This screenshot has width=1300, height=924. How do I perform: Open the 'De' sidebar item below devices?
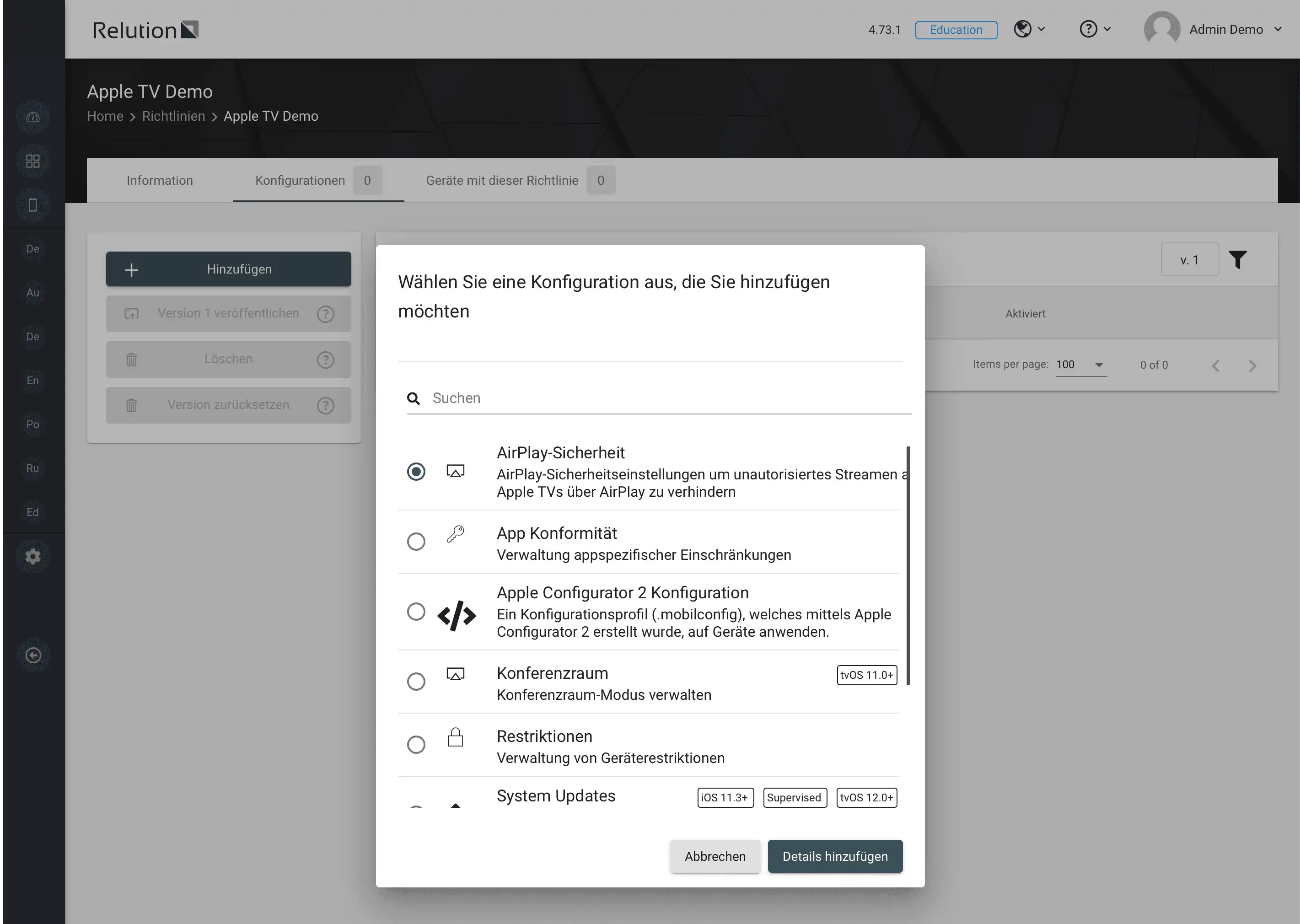33,249
